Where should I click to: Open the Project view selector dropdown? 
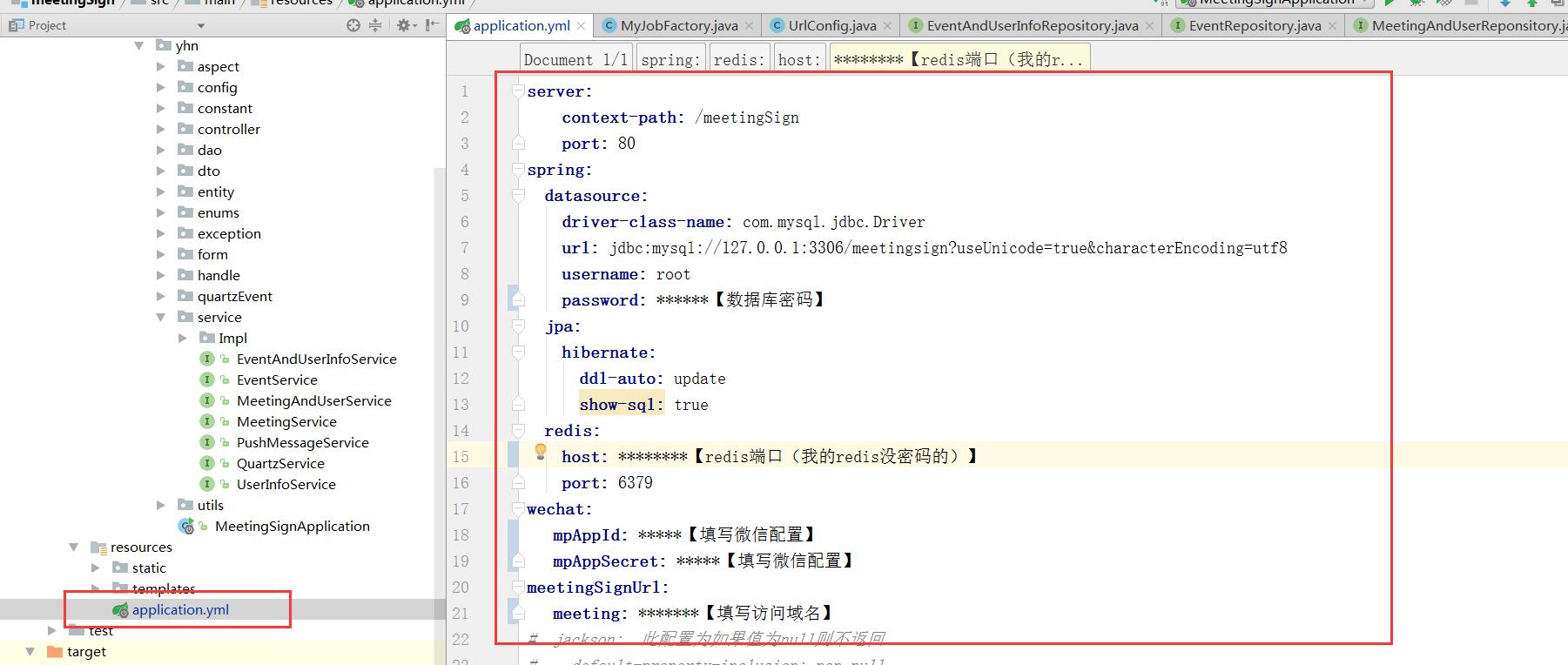201,26
